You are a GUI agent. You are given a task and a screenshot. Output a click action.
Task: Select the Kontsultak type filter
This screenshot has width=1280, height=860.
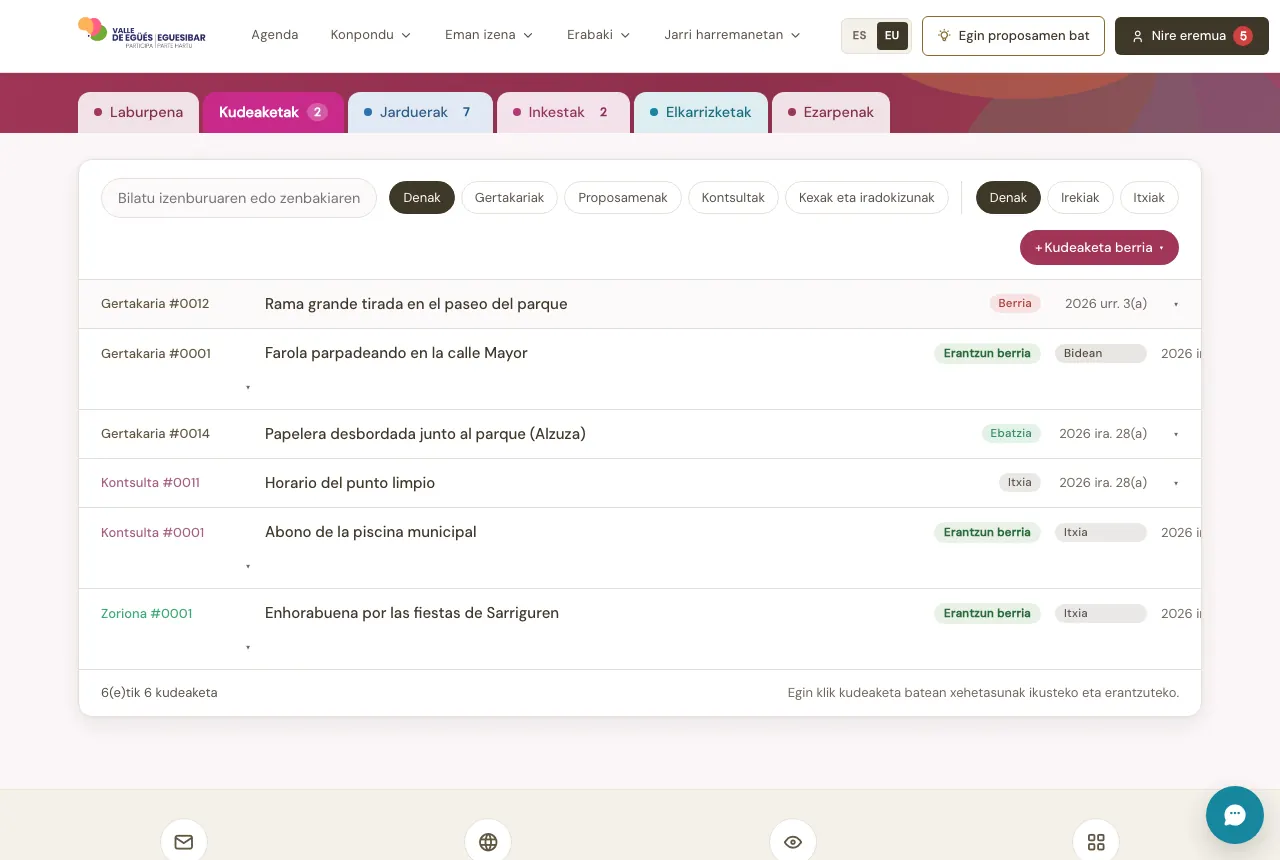[x=733, y=198]
